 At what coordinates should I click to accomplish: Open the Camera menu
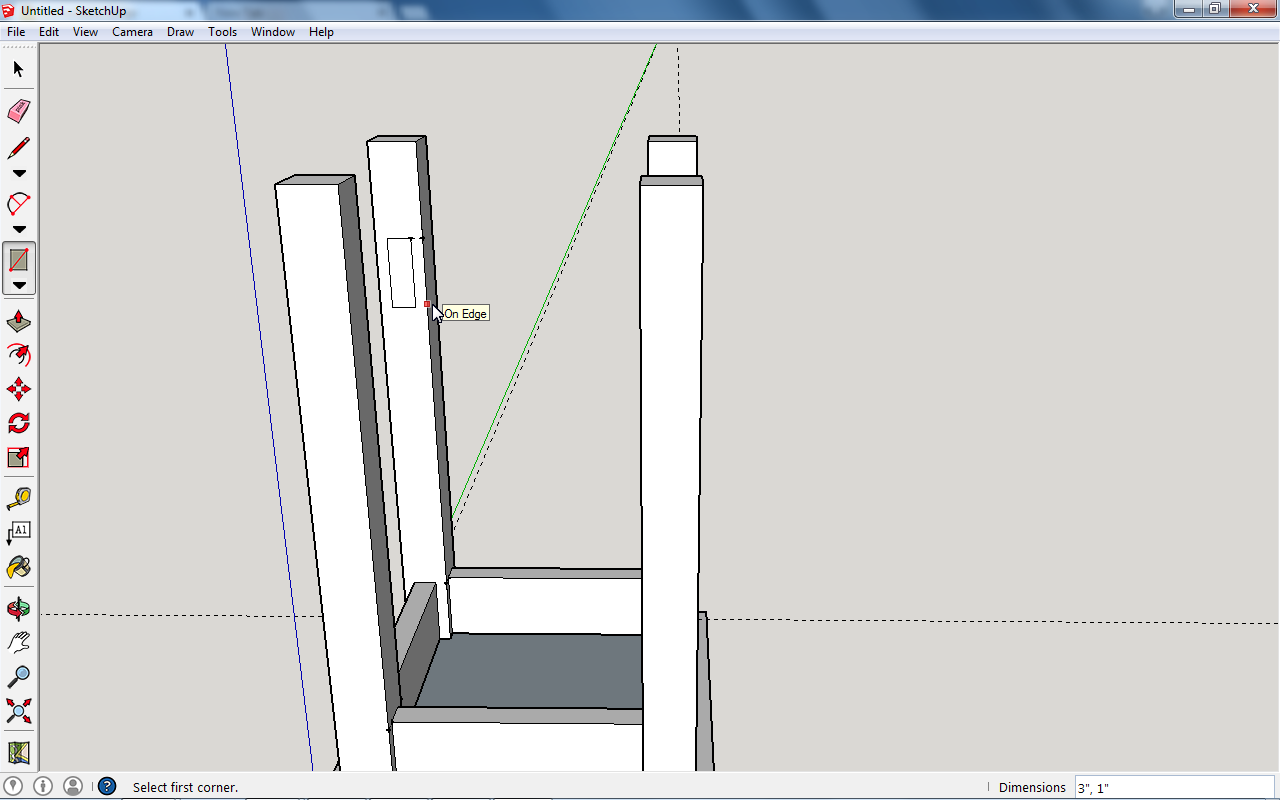132,31
